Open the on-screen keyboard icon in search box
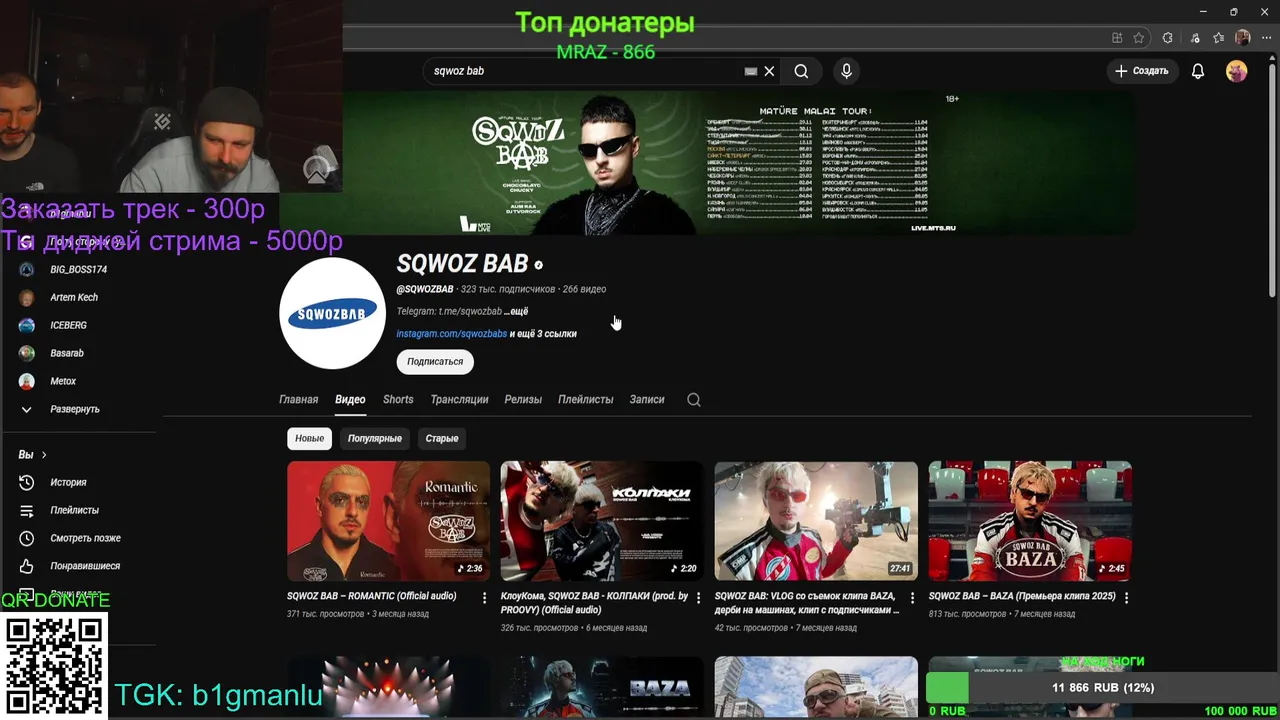Screen dimensions: 1280x720 point(751,71)
